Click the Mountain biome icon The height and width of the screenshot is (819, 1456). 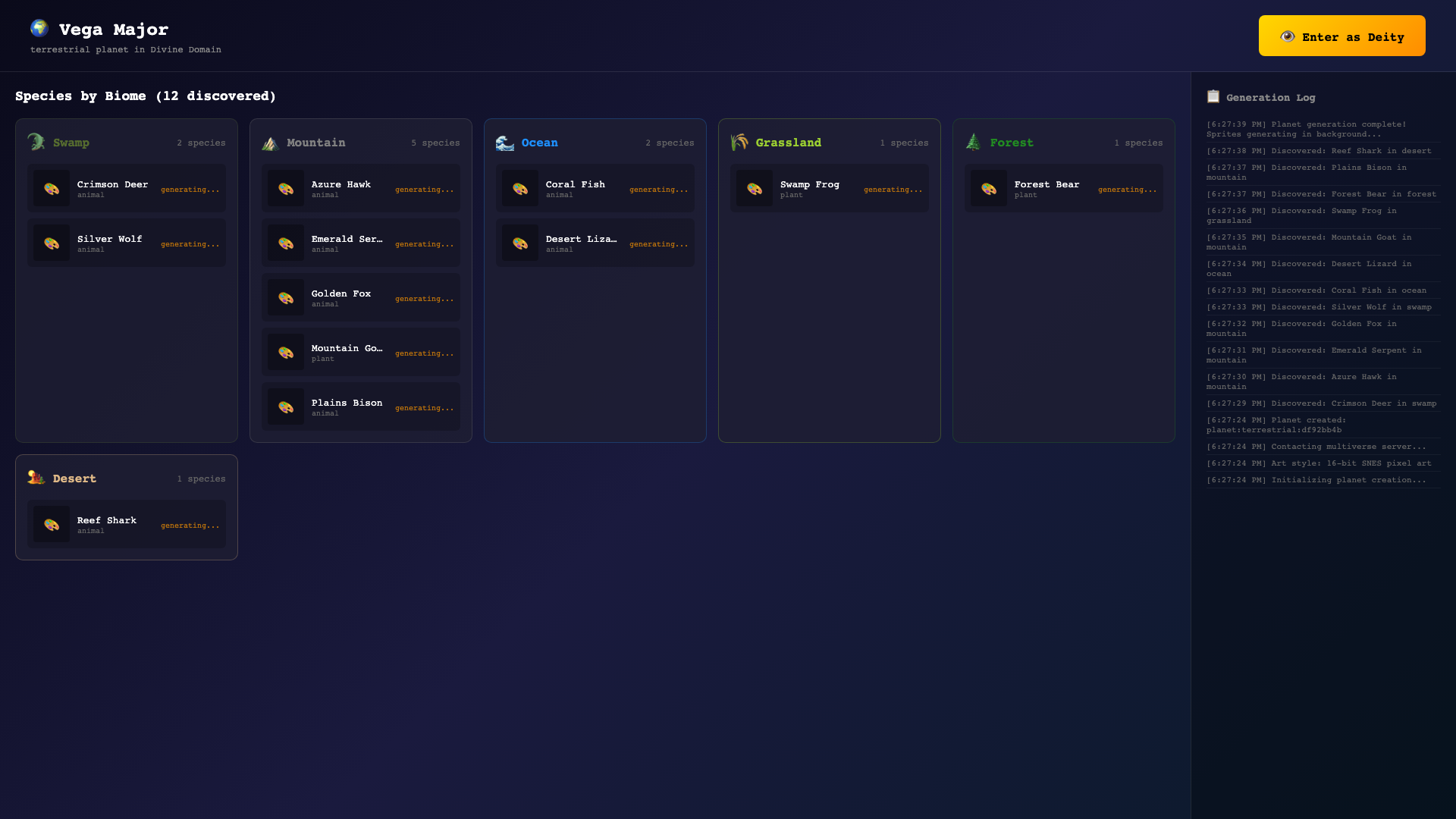(271, 143)
